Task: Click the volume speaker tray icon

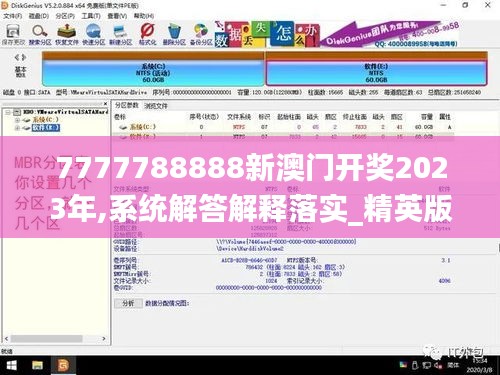Action: (438, 366)
